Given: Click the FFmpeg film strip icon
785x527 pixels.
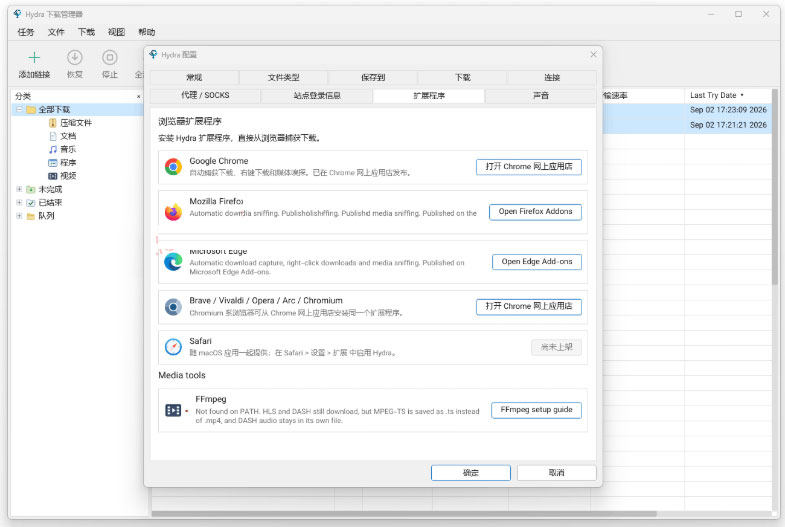Looking at the screenshot, I should pos(173,410).
